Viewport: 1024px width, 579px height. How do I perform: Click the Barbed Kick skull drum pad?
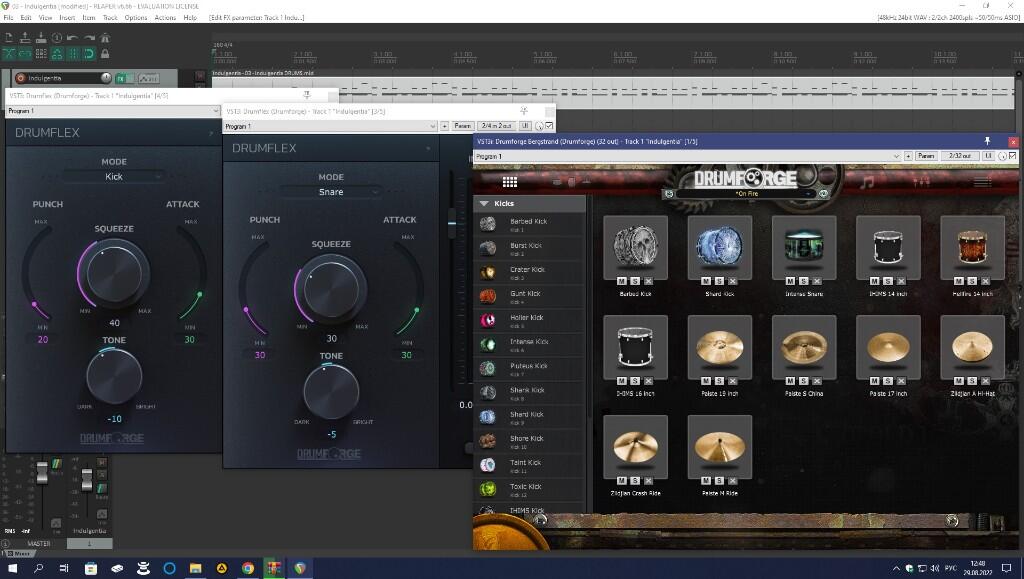point(635,246)
